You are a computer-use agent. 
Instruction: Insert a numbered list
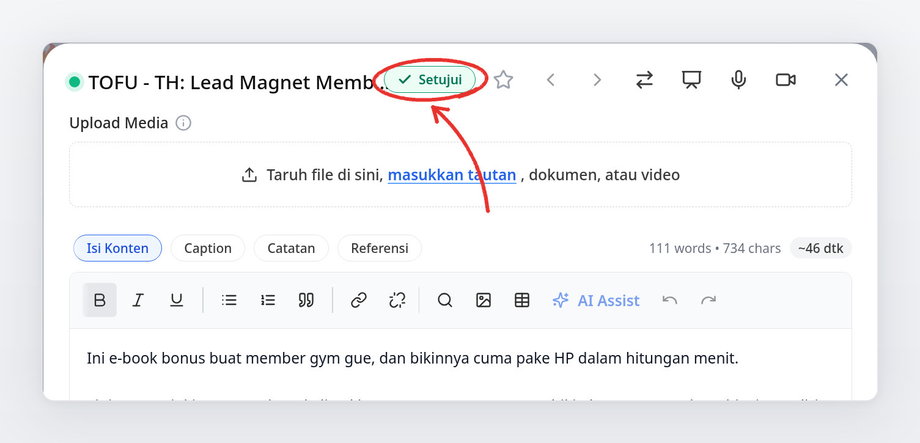268,300
